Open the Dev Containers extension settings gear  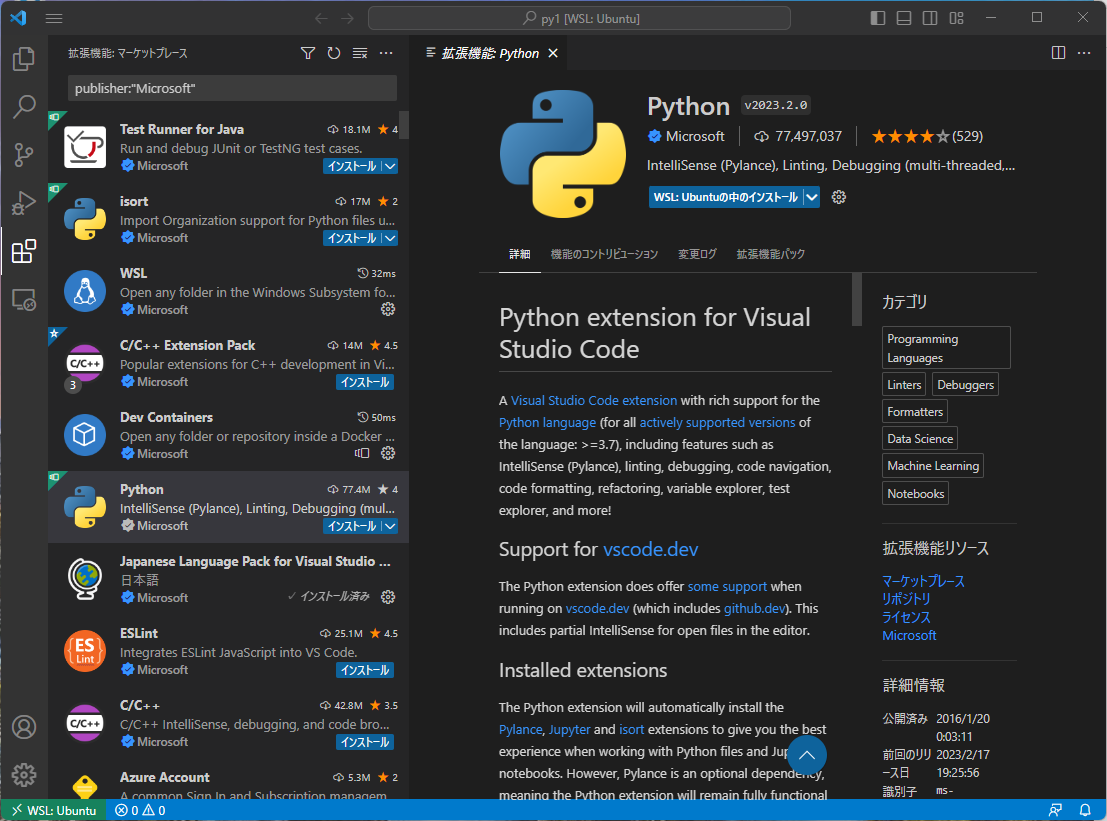coord(388,453)
